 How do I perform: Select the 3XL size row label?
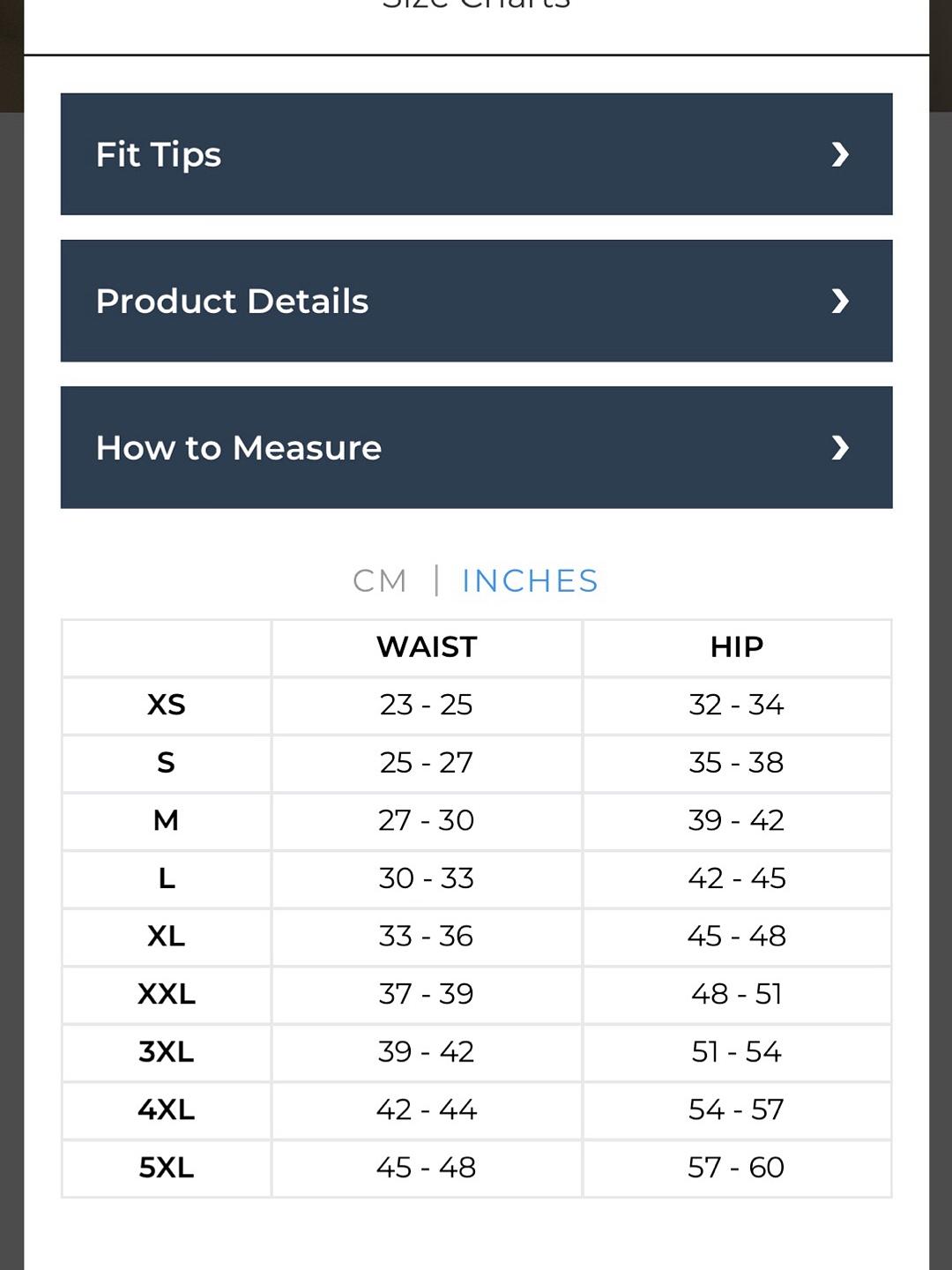pos(167,1051)
